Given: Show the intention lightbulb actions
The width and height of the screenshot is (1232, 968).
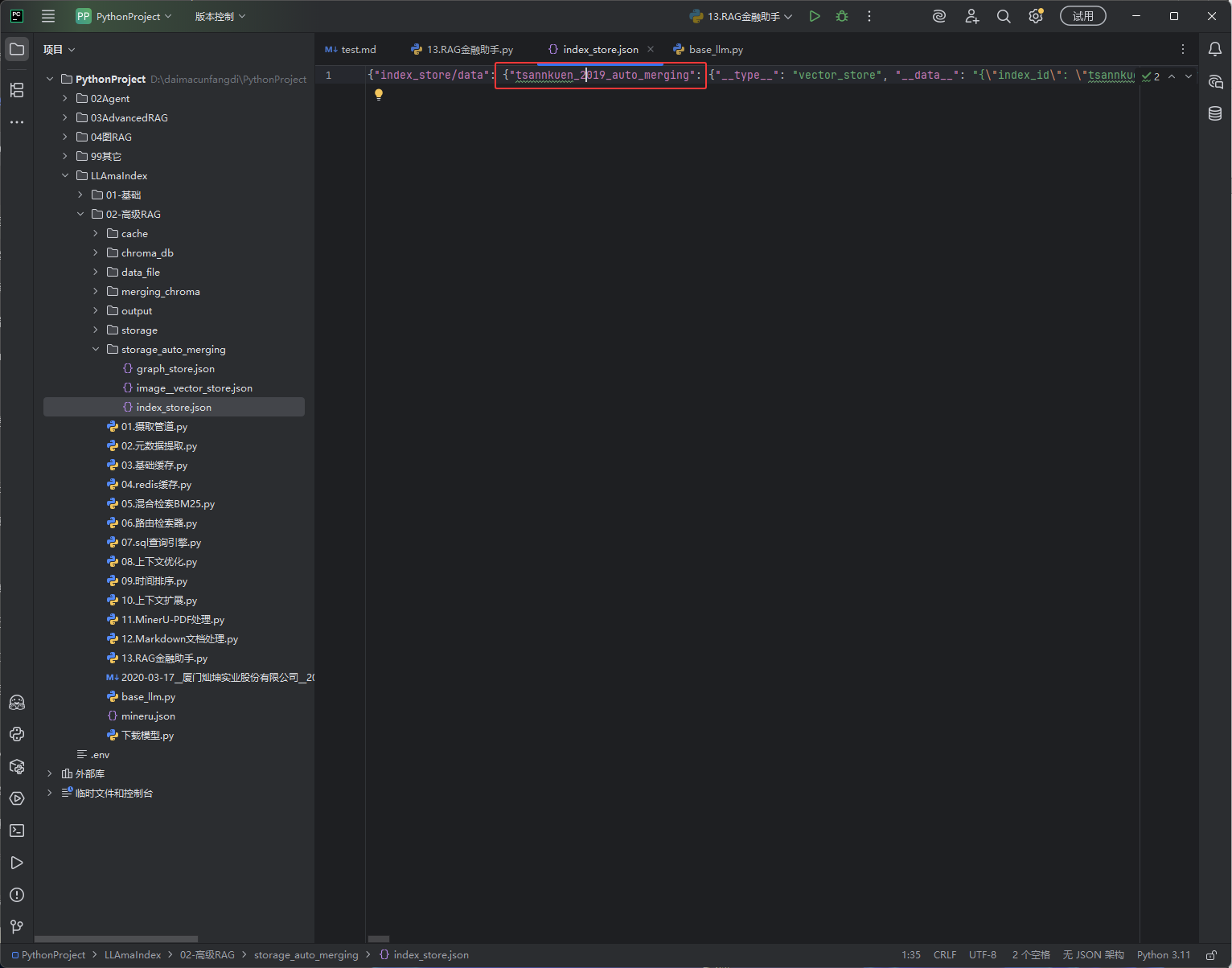Looking at the screenshot, I should (x=379, y=94).
